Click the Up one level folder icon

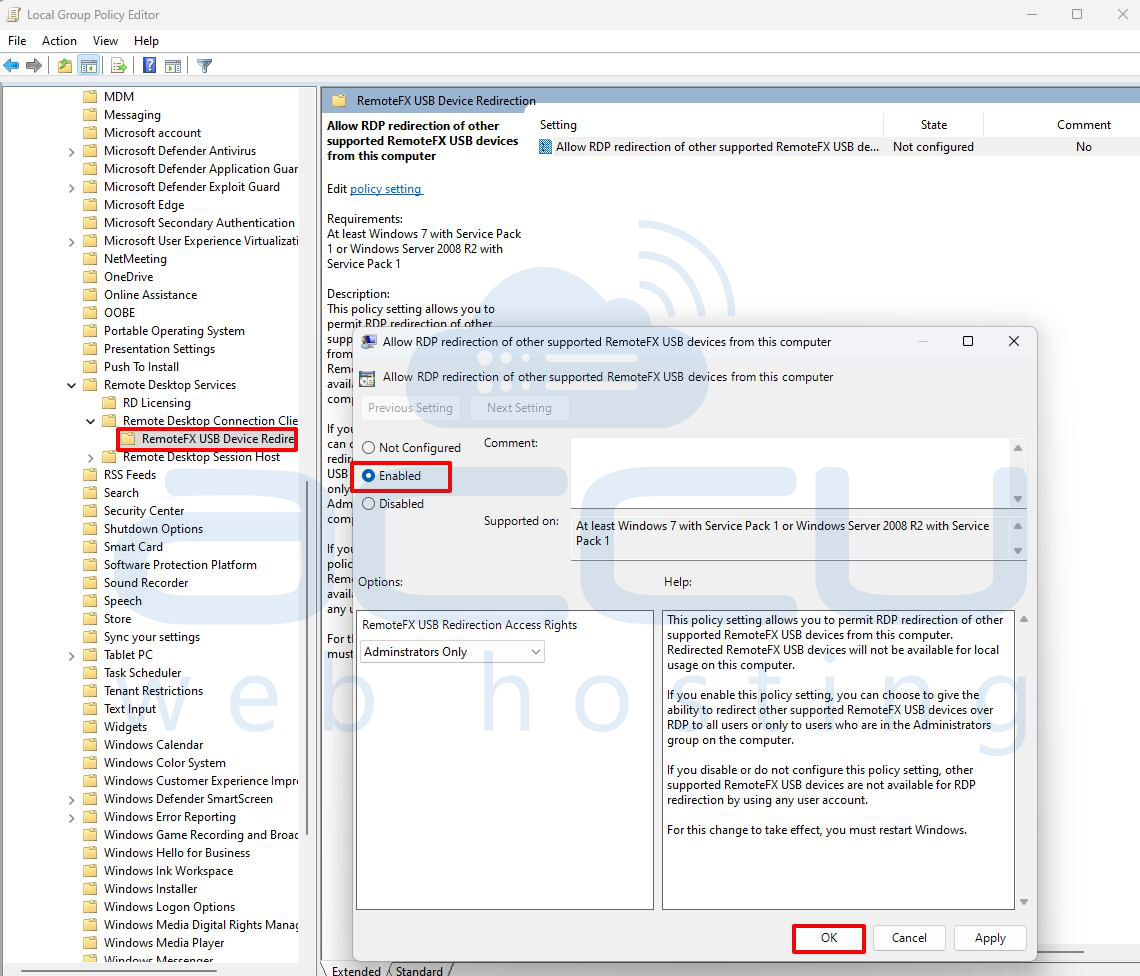(65, 65)
